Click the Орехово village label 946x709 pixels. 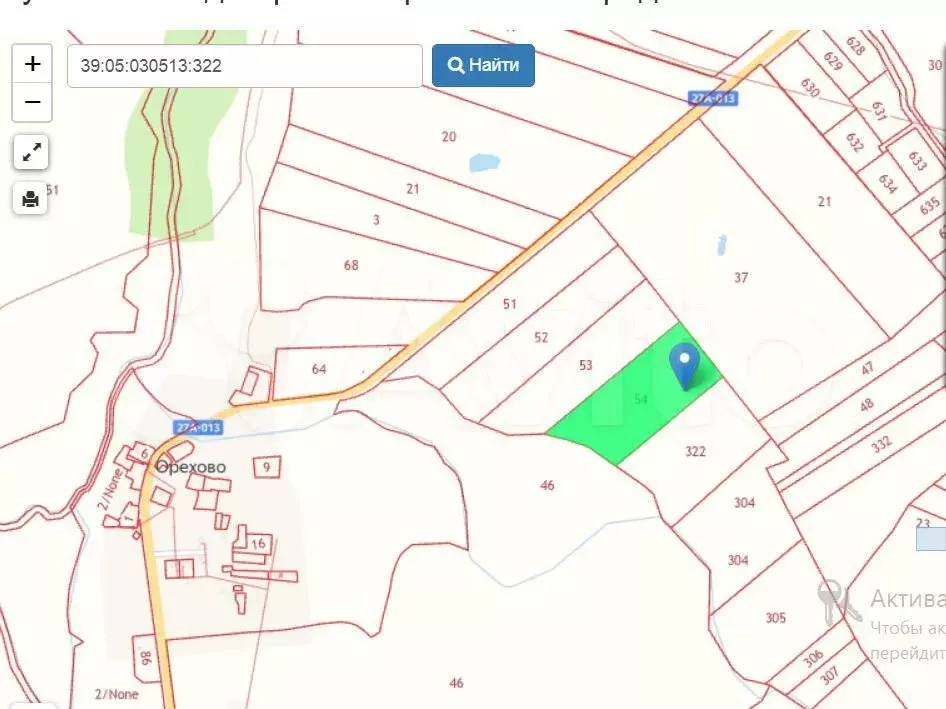point(190,467)
